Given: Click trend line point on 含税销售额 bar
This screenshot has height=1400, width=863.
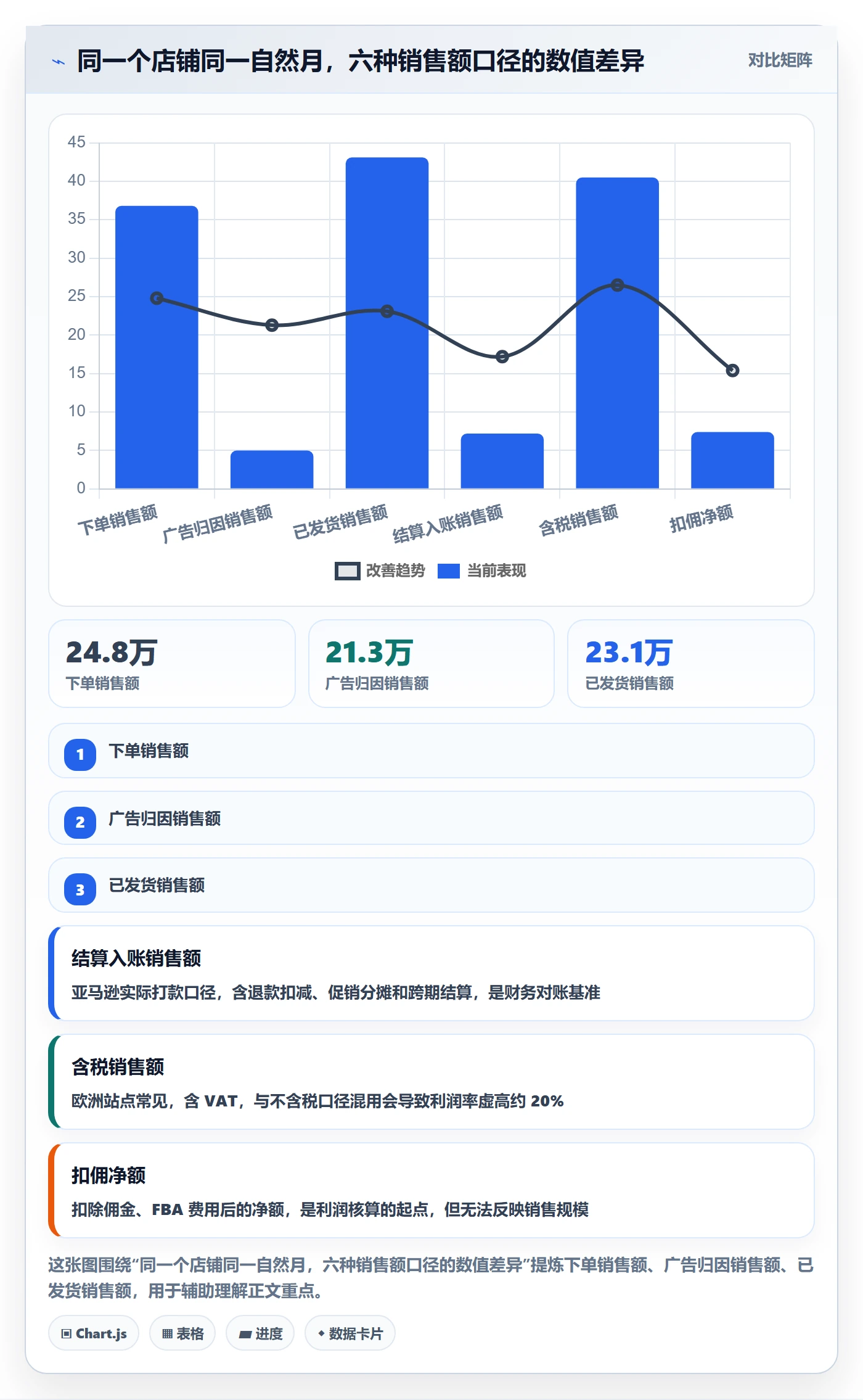Looking at the screenshot, I should tap(617, 285).
